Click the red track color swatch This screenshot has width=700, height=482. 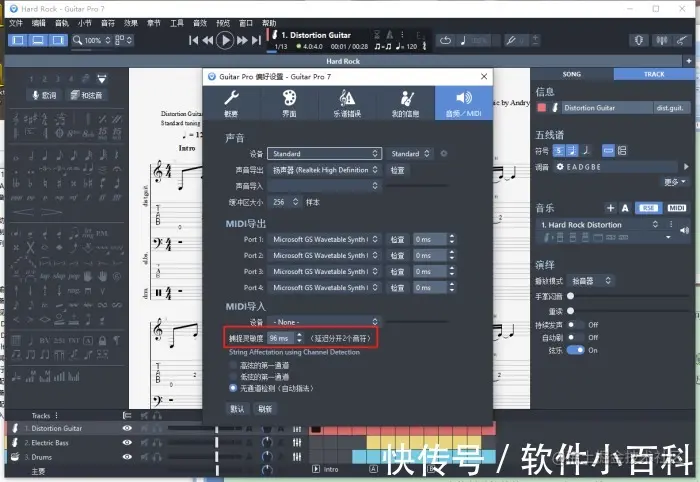pos(542,108)
